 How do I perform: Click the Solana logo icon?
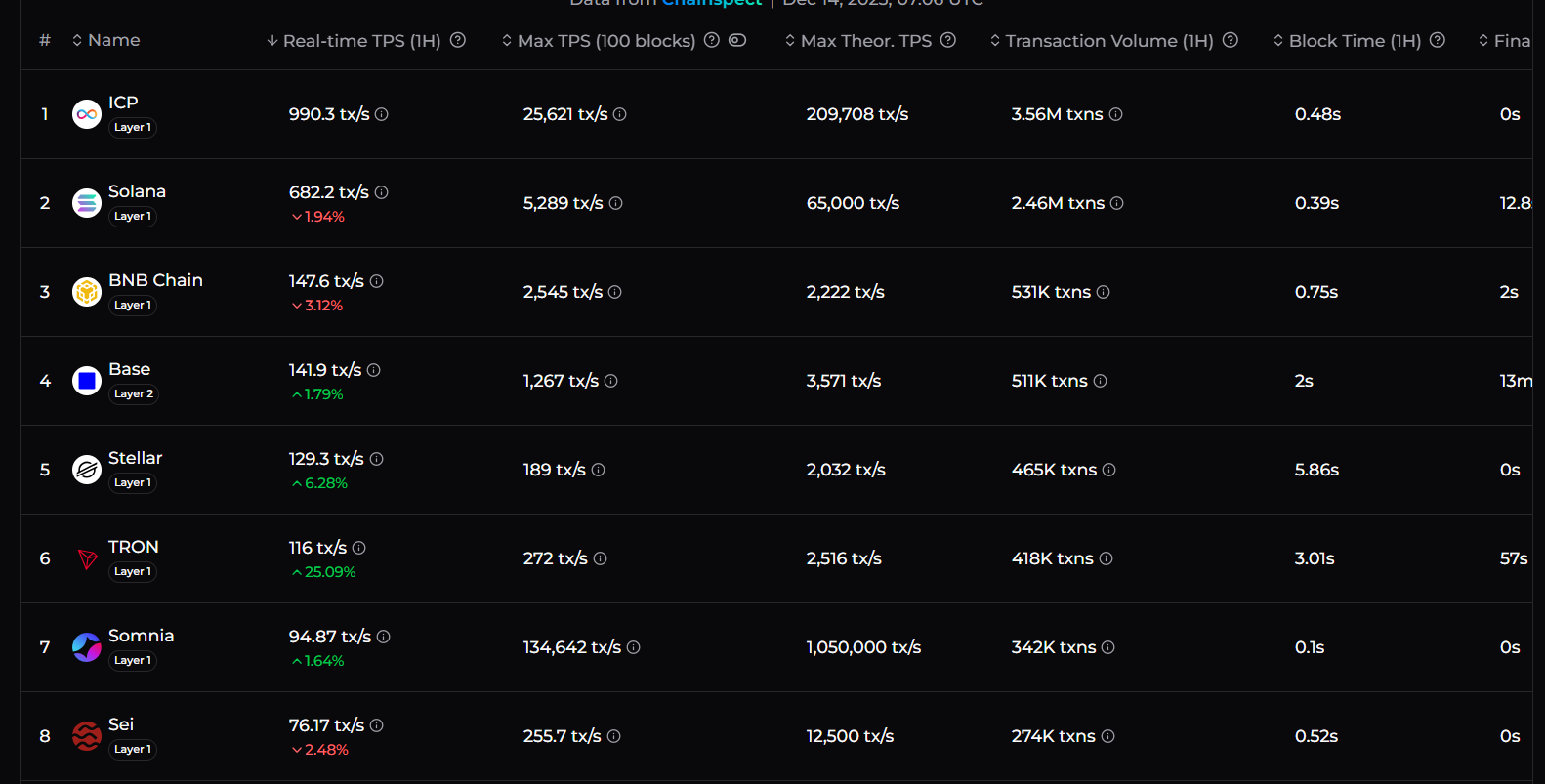tap(87, 203)
